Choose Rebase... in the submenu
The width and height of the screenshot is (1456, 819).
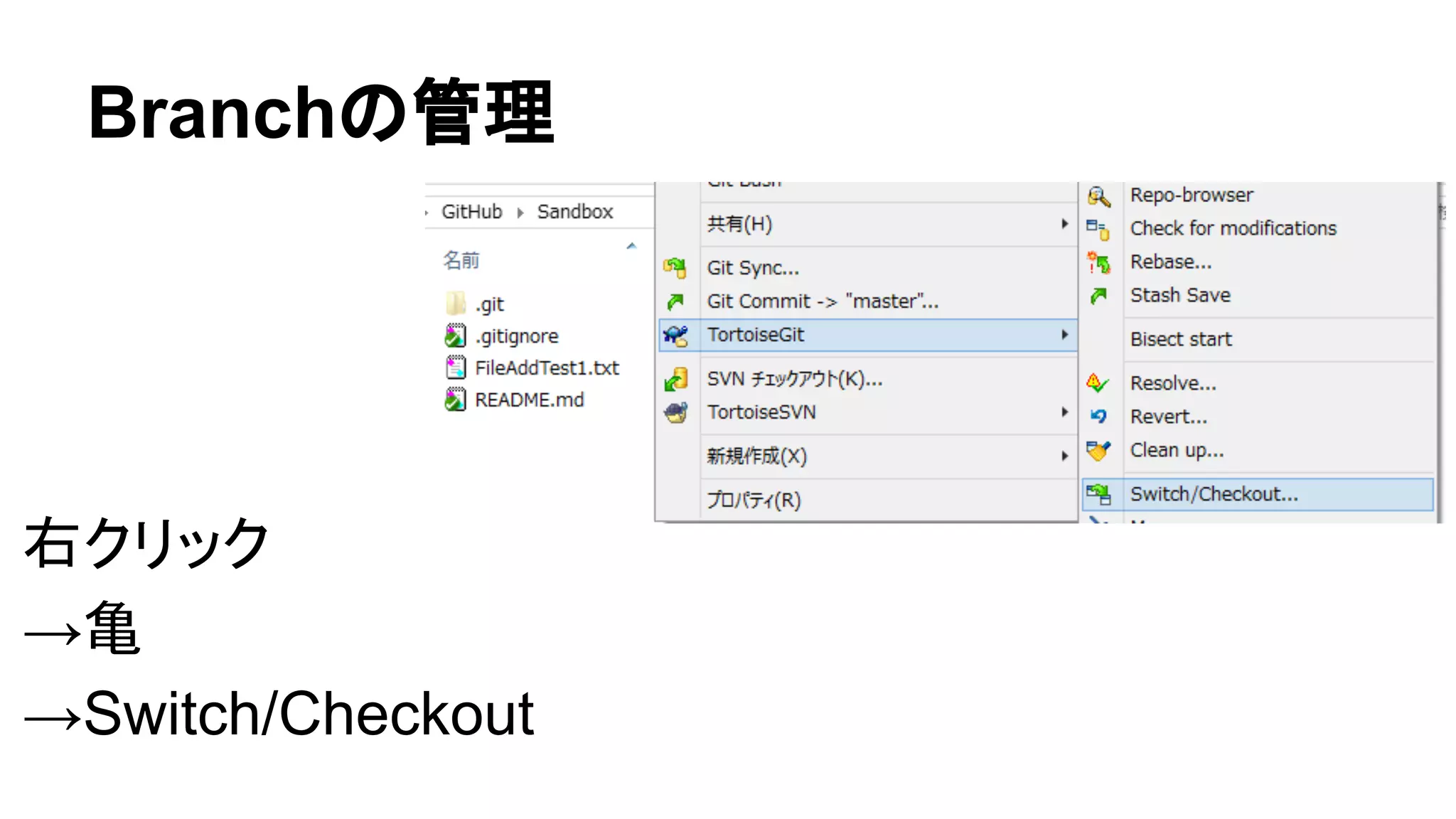click(x=1258, y=262)
